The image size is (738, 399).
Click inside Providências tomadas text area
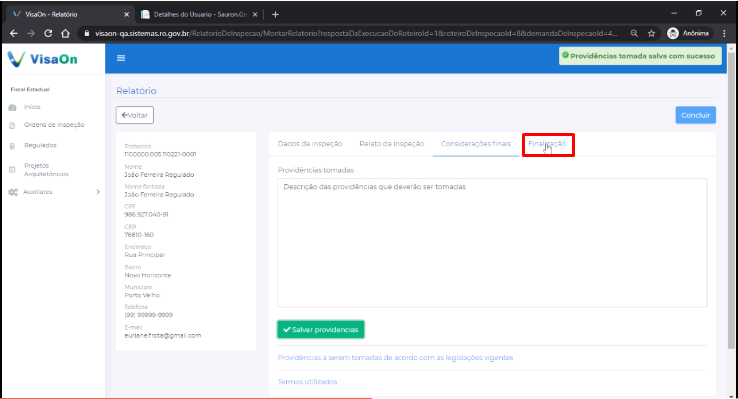point(492,243)
